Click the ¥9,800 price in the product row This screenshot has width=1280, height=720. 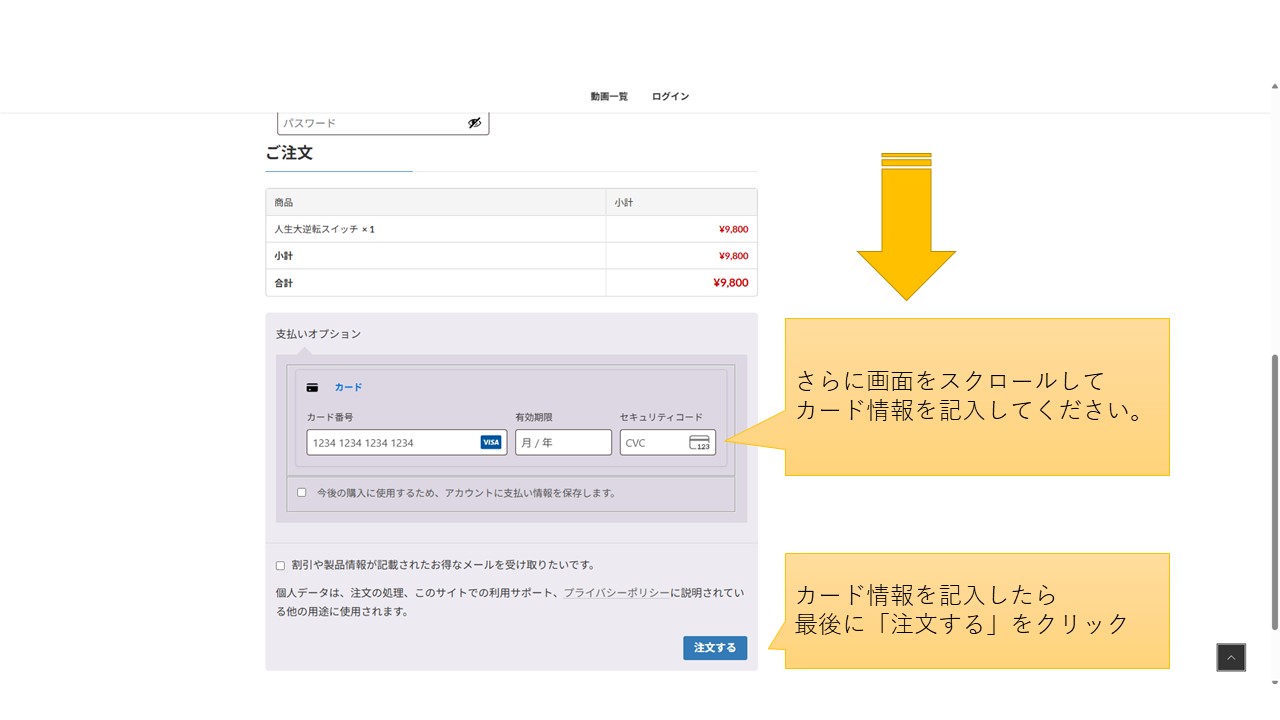pos(733,229)
